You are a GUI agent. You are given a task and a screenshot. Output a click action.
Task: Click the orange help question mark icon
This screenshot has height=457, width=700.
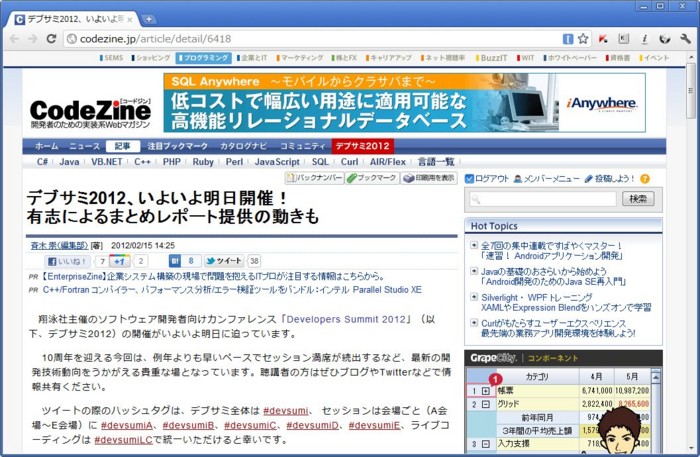(x=645, y=179)
